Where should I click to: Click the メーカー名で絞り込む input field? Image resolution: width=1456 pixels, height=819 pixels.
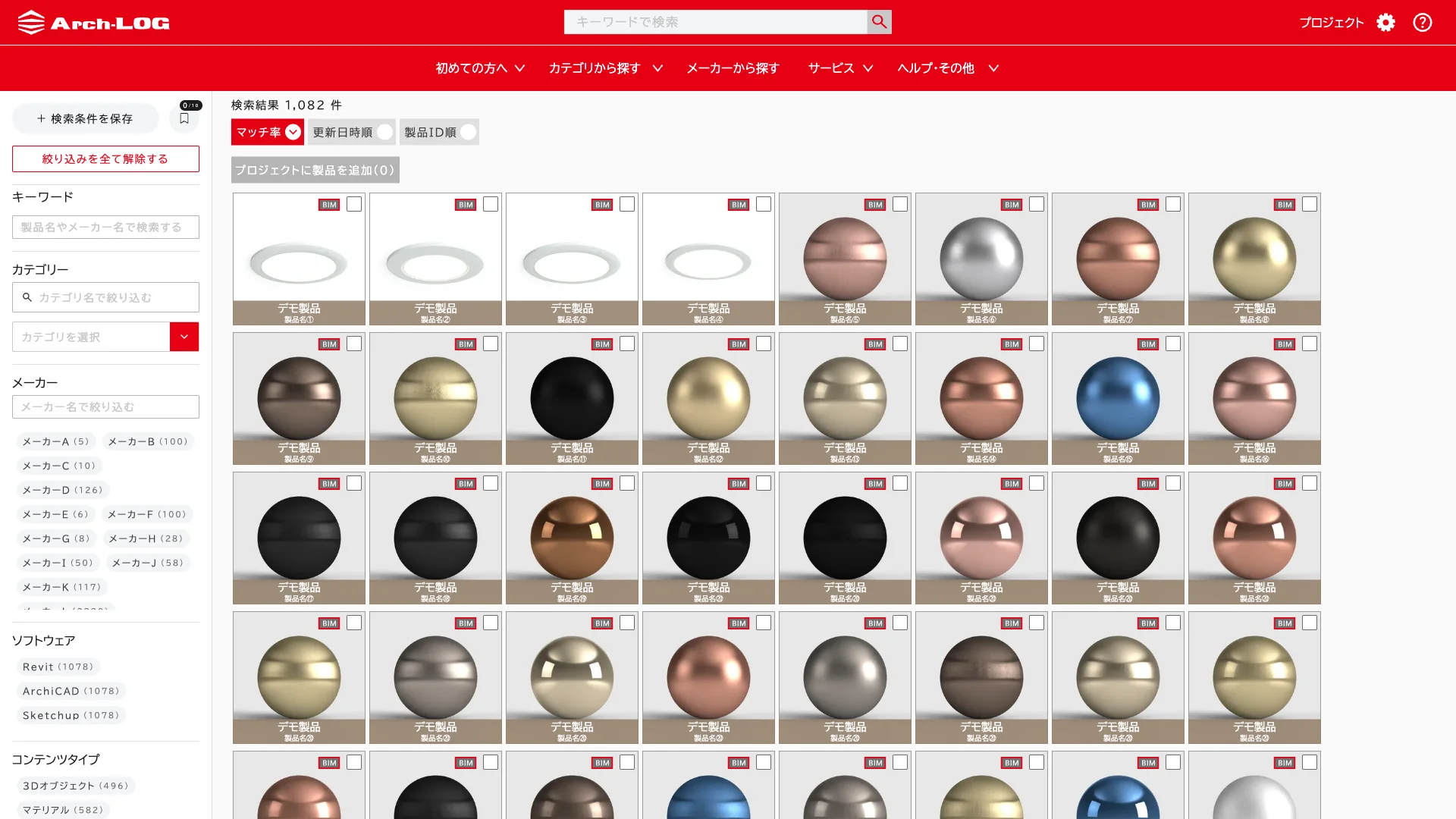[105, 406]
